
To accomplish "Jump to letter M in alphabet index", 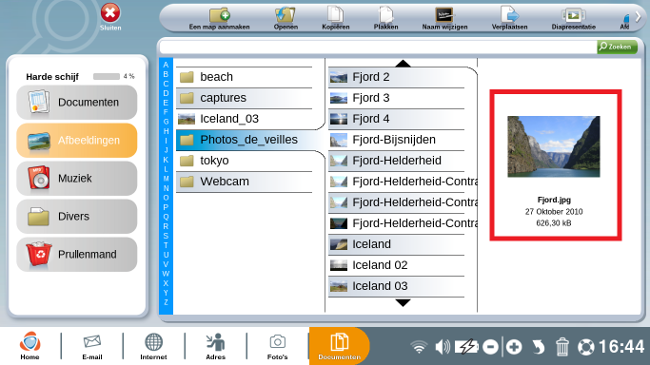I will click(x=166, y=179).
